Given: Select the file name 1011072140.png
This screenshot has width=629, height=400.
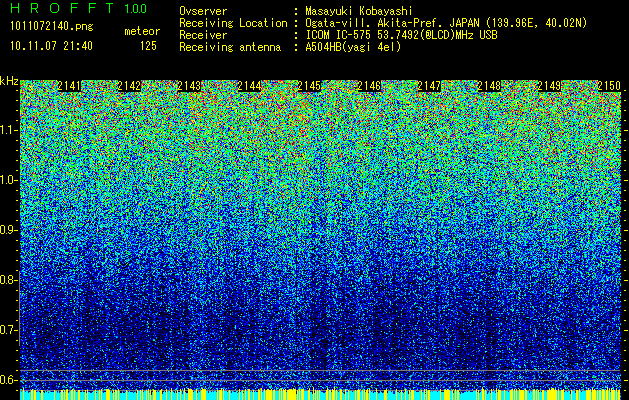Looking at the screenshot, I should [52, 27].
